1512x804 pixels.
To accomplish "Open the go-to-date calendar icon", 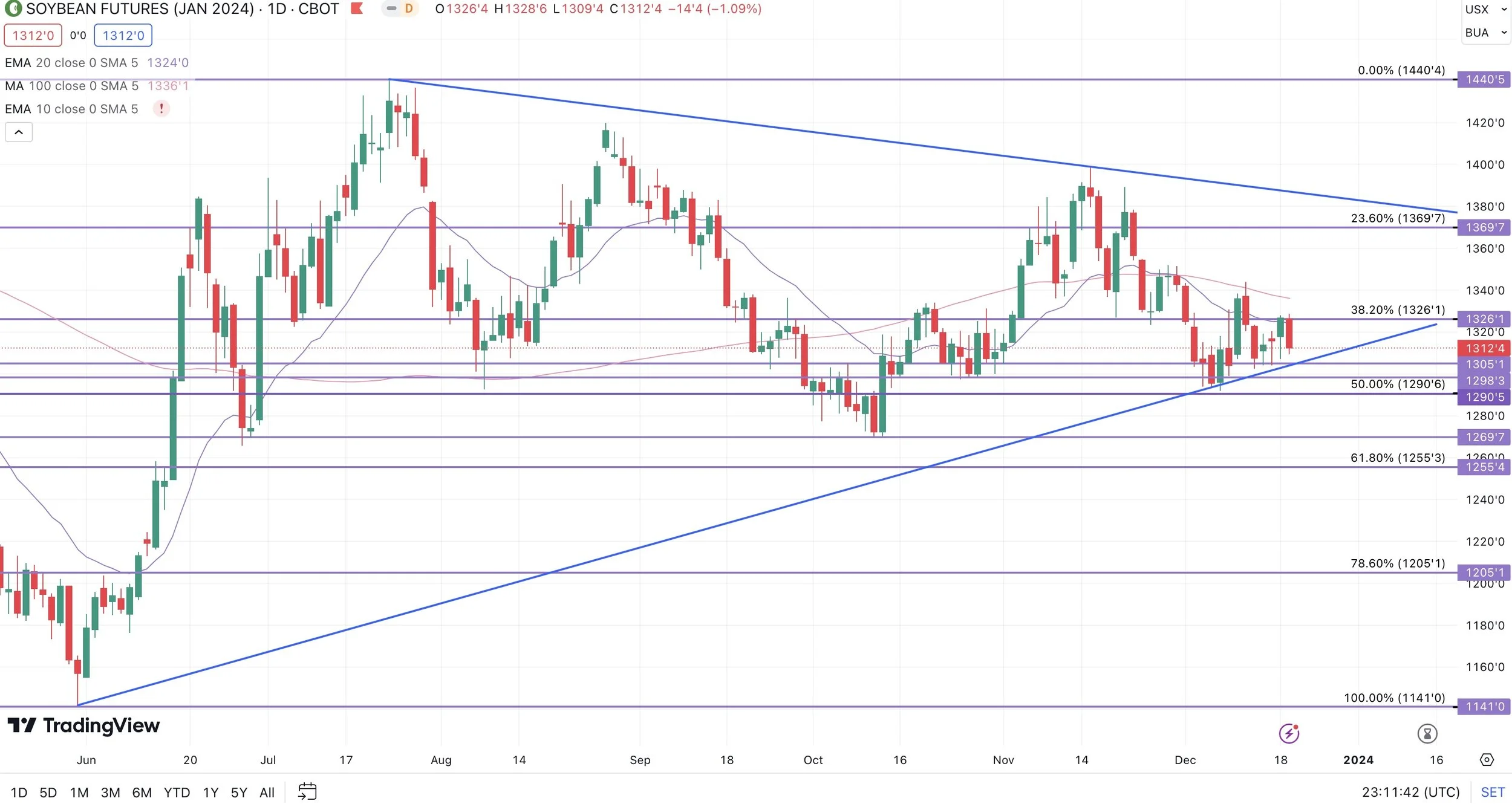I will click(307, 791).
